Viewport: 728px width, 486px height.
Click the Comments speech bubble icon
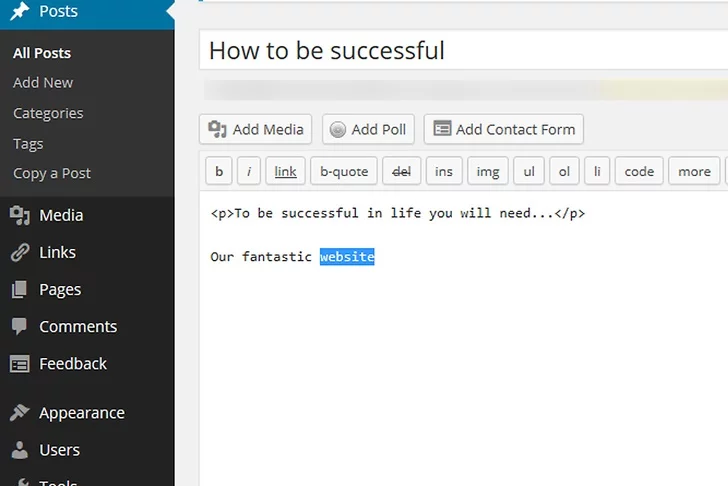pyautogui.click(x=18, y=326)
